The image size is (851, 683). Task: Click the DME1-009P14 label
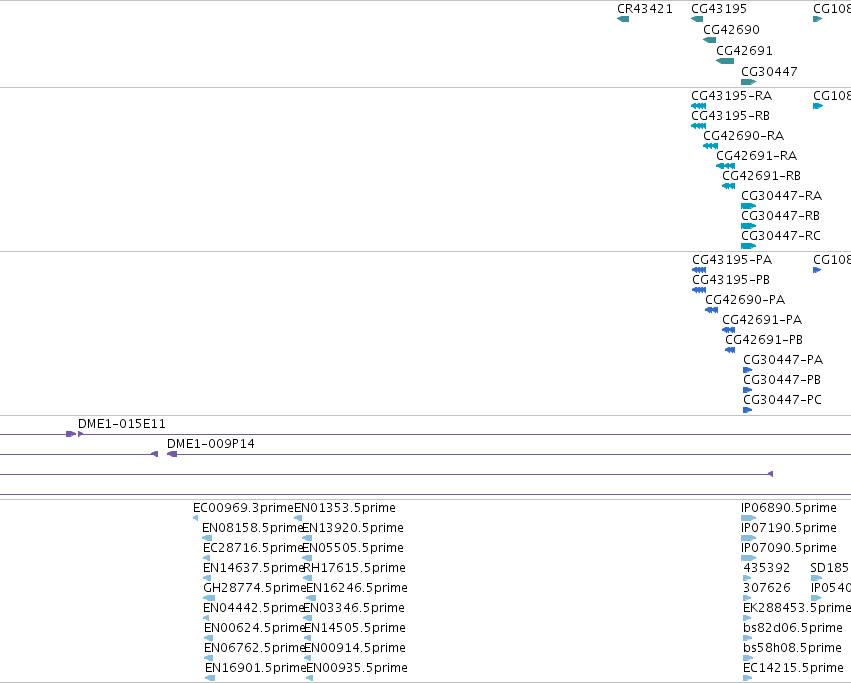[x=211, y=444]
